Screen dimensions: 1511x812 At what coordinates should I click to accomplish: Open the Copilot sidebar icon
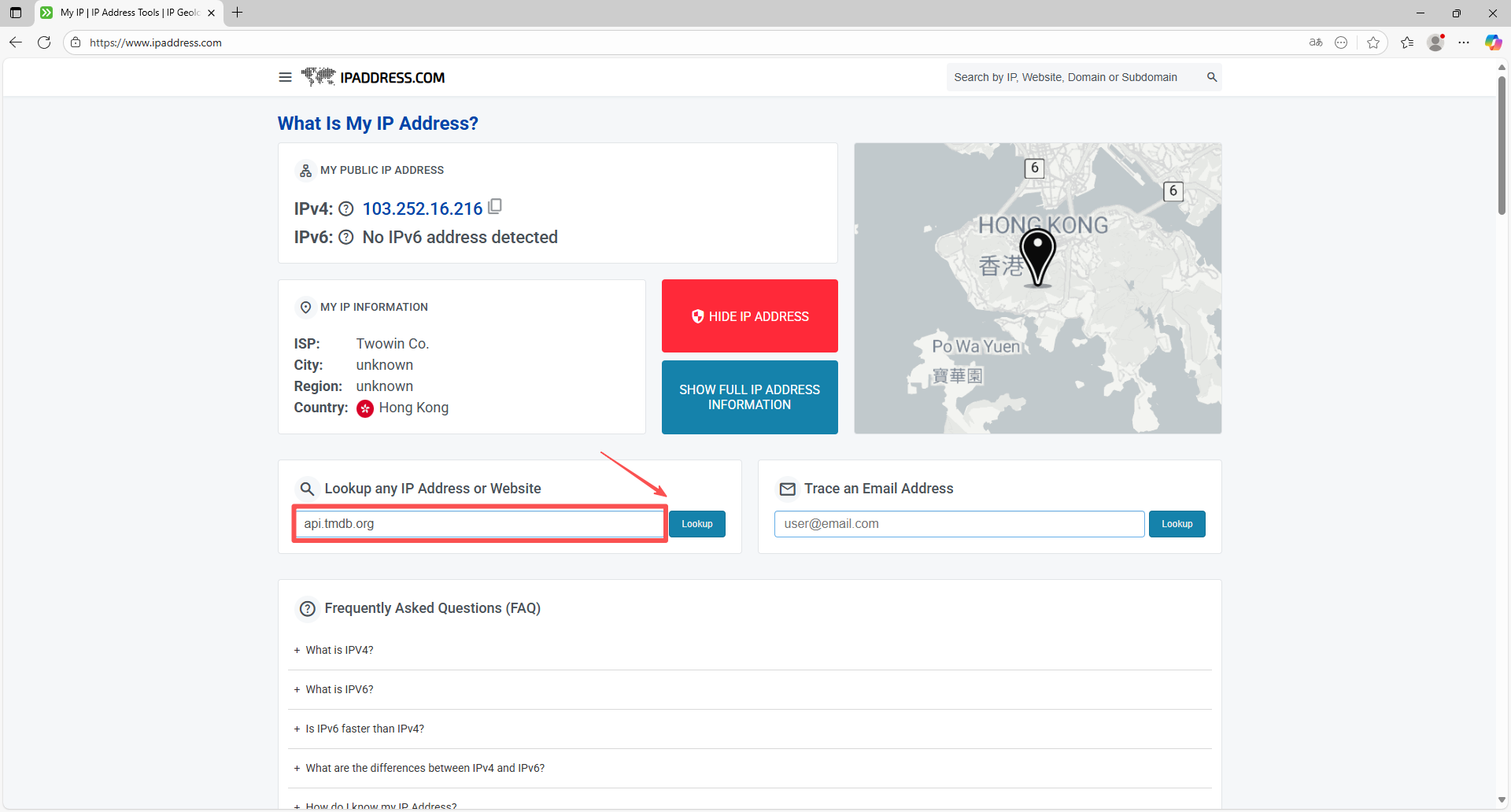pyautogui.click(x=1493, y=42)
